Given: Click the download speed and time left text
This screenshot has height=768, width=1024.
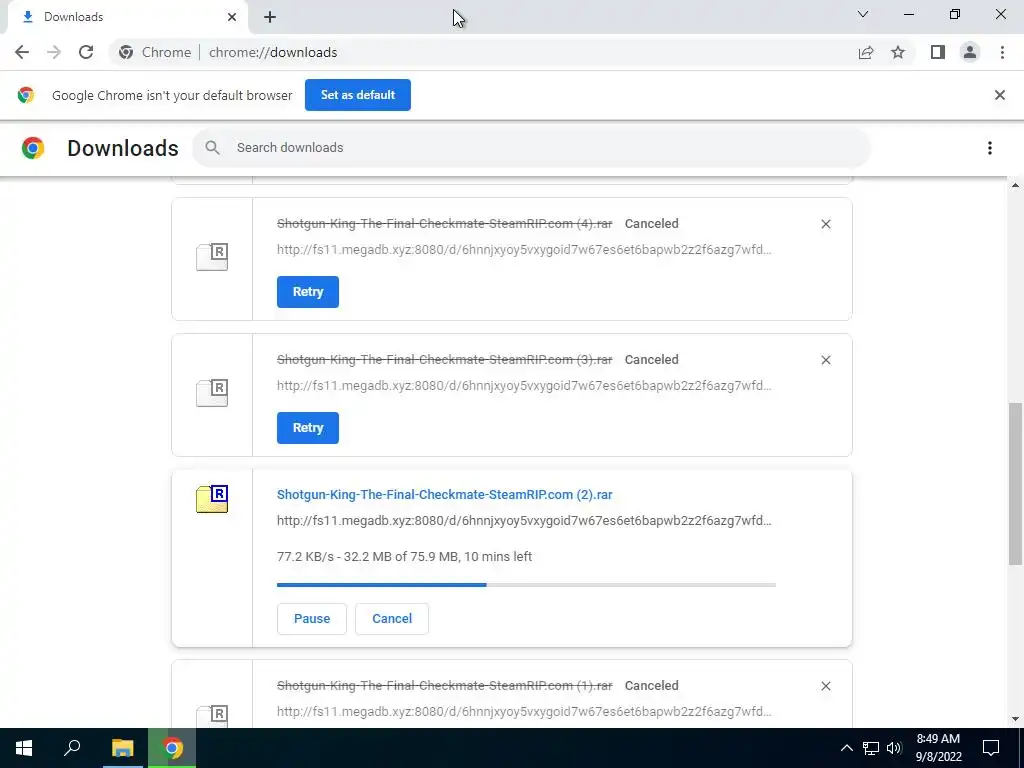Looking at the screenshot, I should (404, 556).
